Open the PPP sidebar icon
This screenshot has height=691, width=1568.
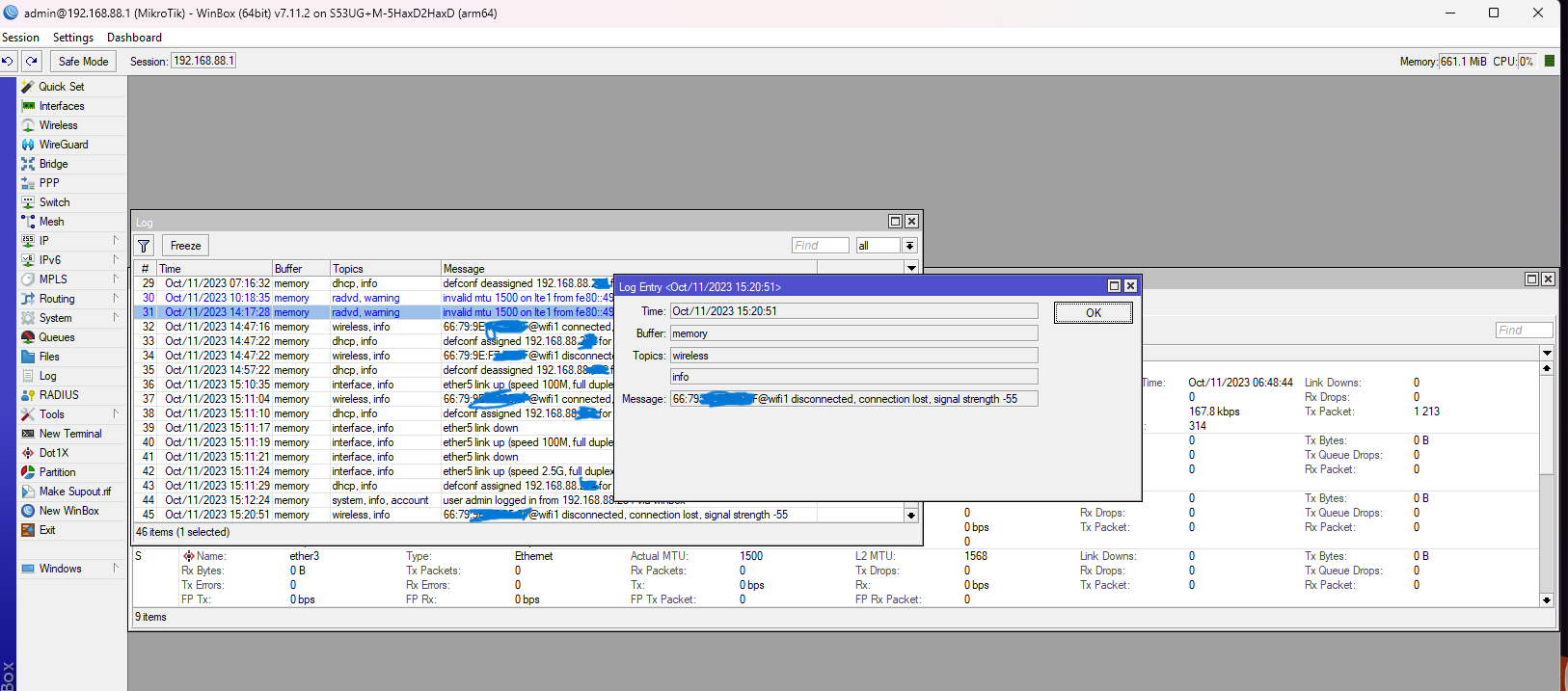(x=28, y=183)
